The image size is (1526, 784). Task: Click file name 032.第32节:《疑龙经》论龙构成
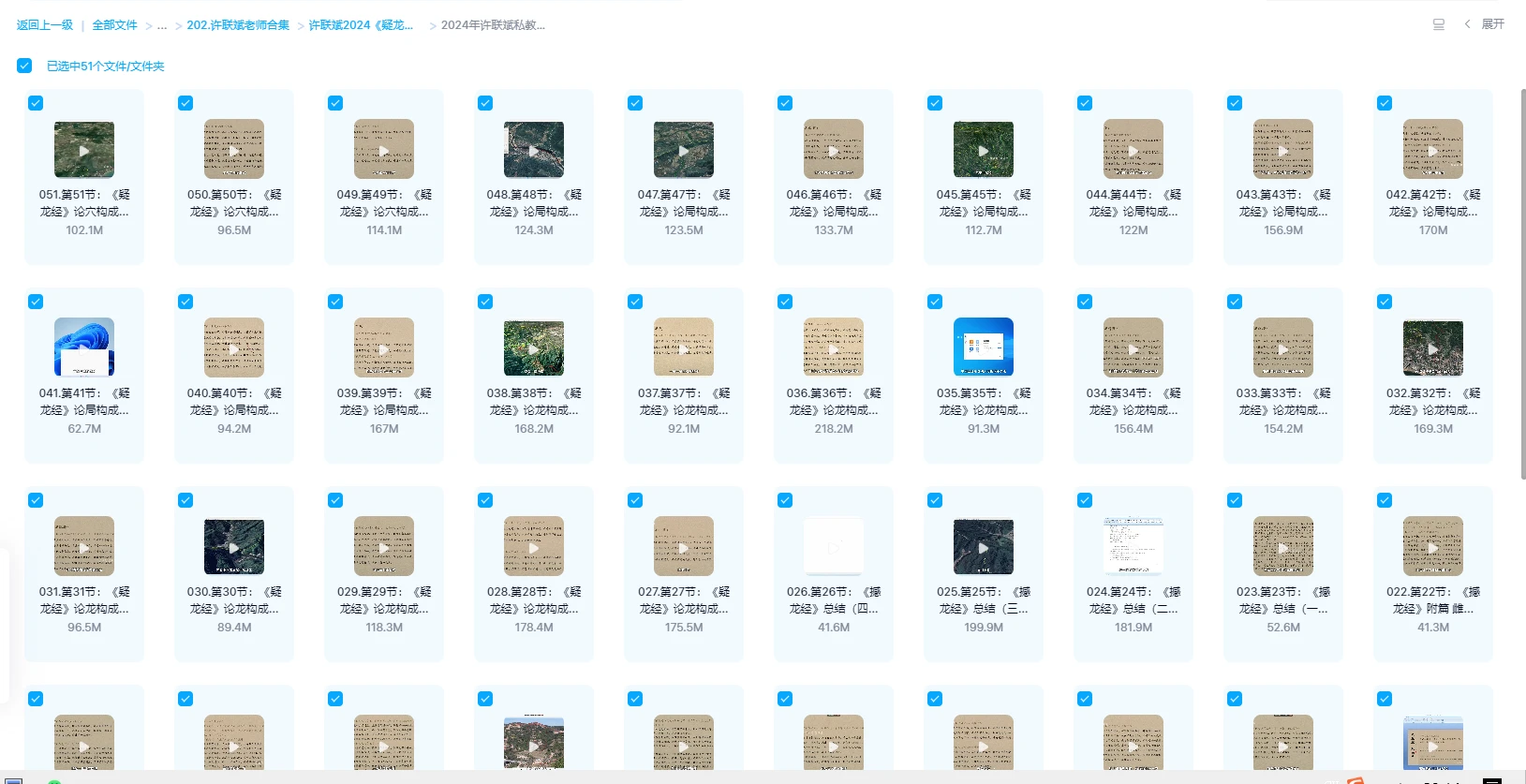point(1433,402)
